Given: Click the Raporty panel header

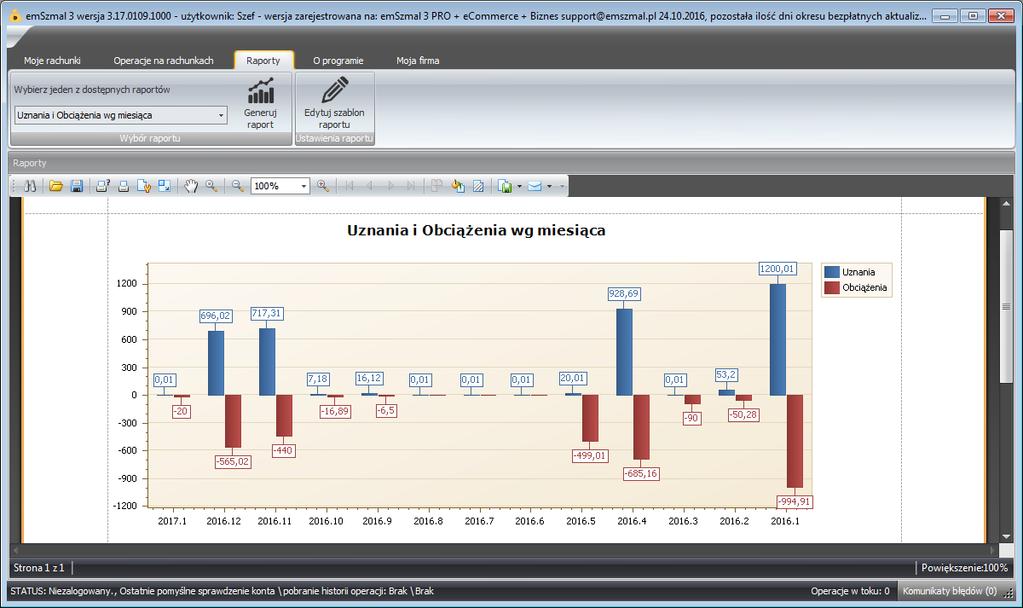Looking at the screenshot, I should click(x=512, y=163).
